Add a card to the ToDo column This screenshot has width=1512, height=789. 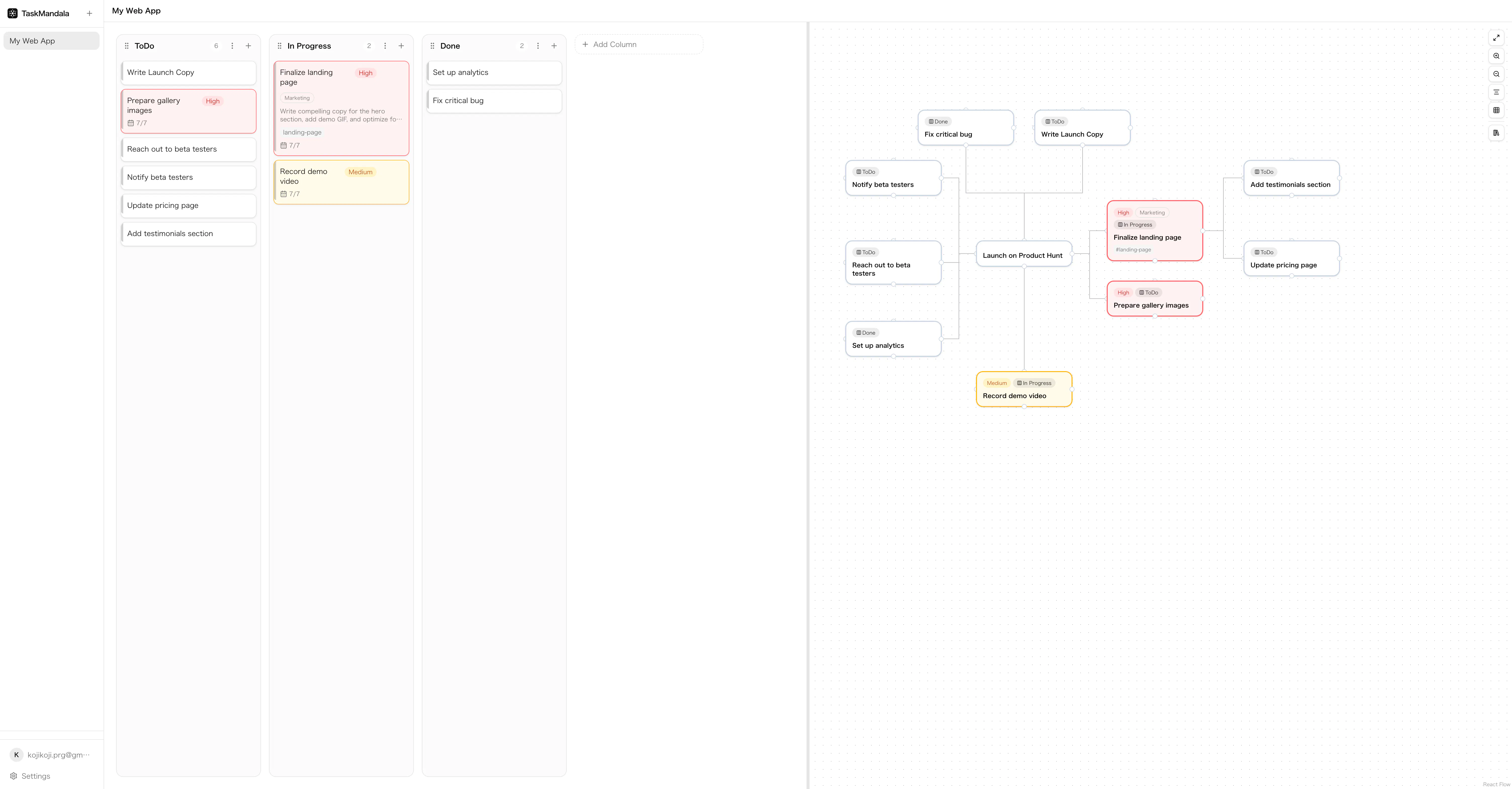248,46
